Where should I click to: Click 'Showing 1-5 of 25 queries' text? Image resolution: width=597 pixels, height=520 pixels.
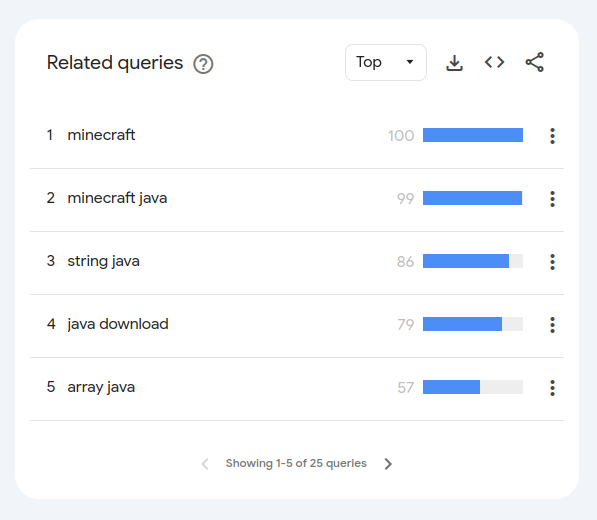(296, 463)
